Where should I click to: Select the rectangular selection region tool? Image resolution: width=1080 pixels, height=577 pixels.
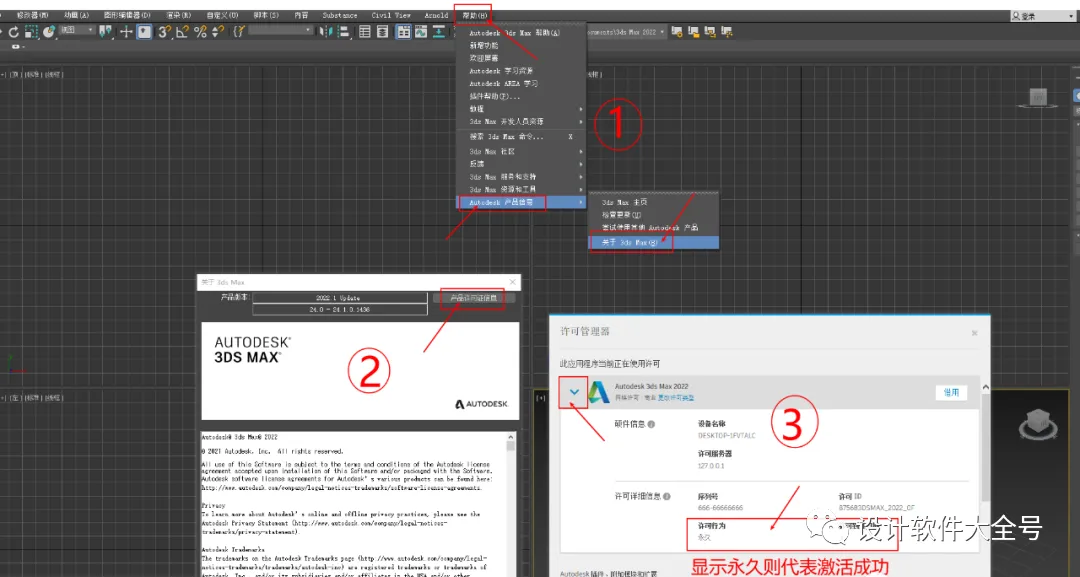click(x=31, y=32)
